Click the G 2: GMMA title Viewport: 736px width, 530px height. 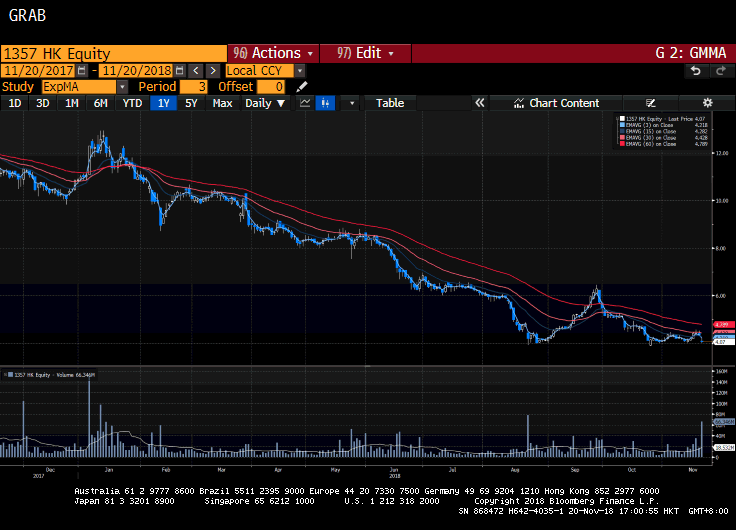(x=690, y=53)
